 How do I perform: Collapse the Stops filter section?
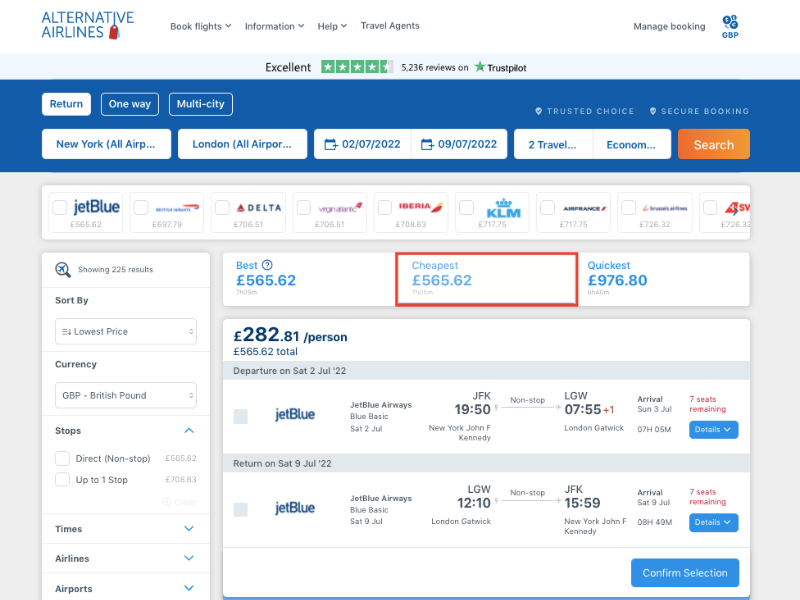click(189, 431)
